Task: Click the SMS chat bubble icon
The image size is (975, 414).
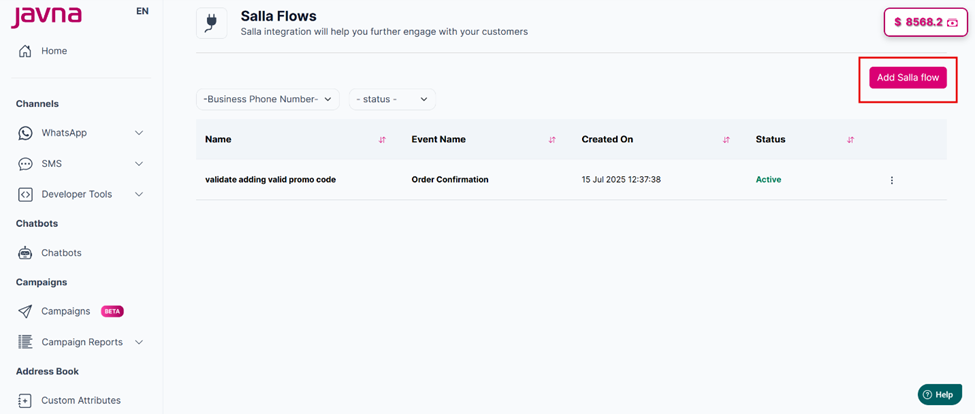Action: click(x=25, y=164)
